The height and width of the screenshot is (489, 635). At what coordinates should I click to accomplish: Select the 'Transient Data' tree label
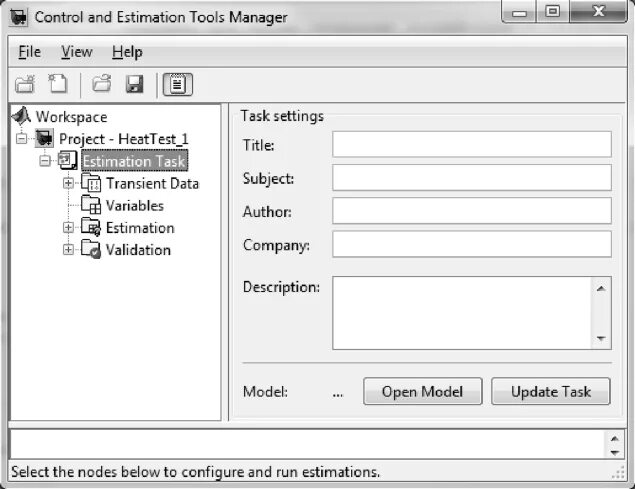152,184
